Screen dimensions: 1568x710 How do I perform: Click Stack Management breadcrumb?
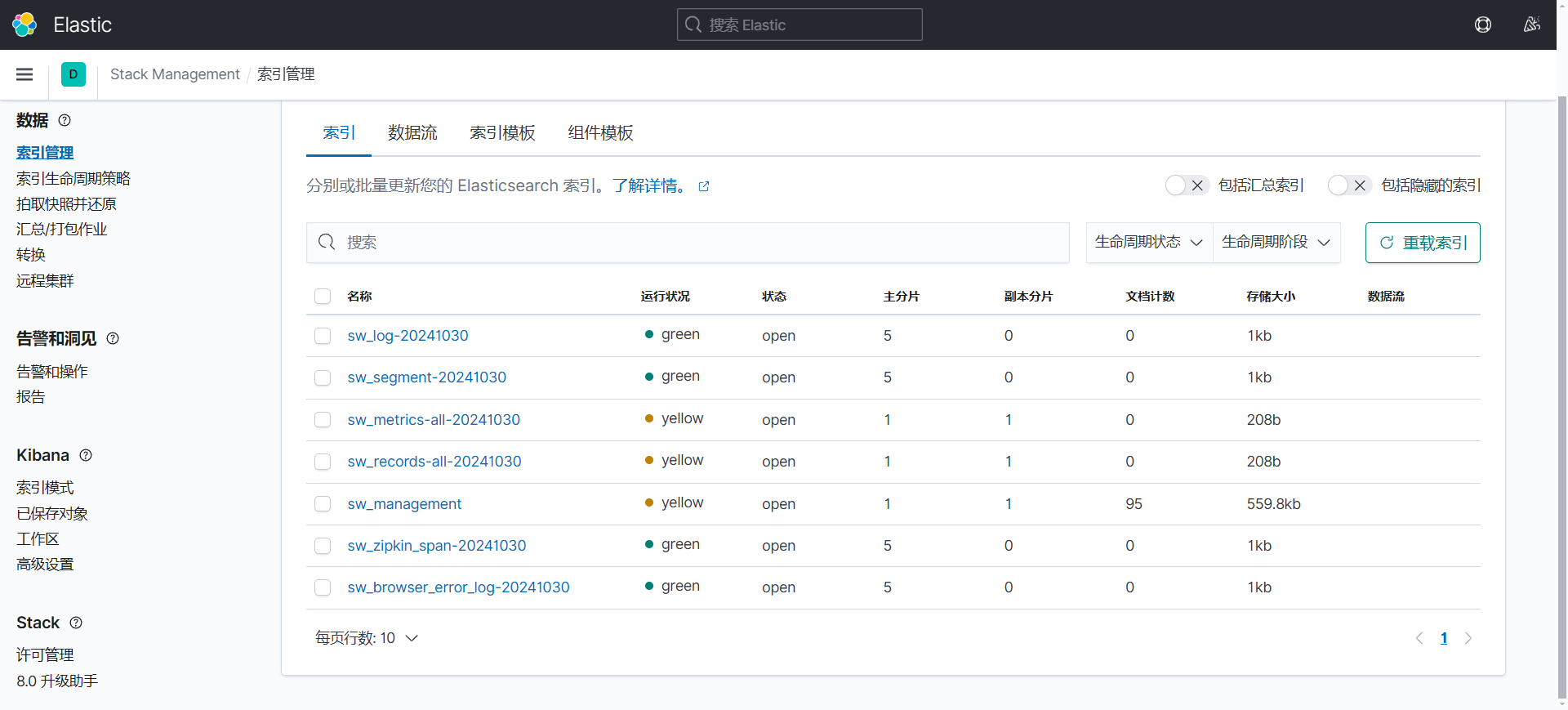[175, 74]
